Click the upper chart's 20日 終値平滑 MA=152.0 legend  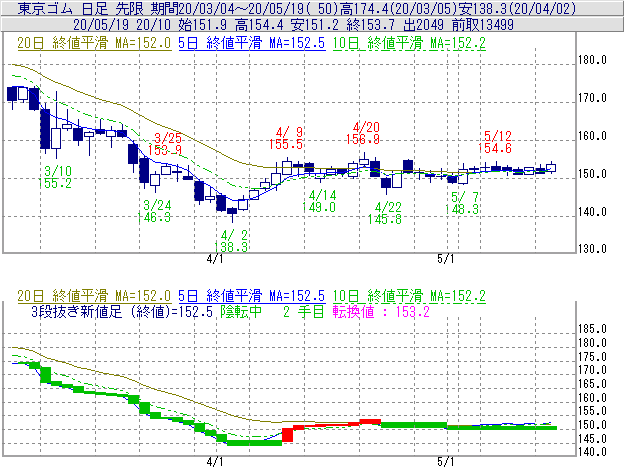coord(94,43)
